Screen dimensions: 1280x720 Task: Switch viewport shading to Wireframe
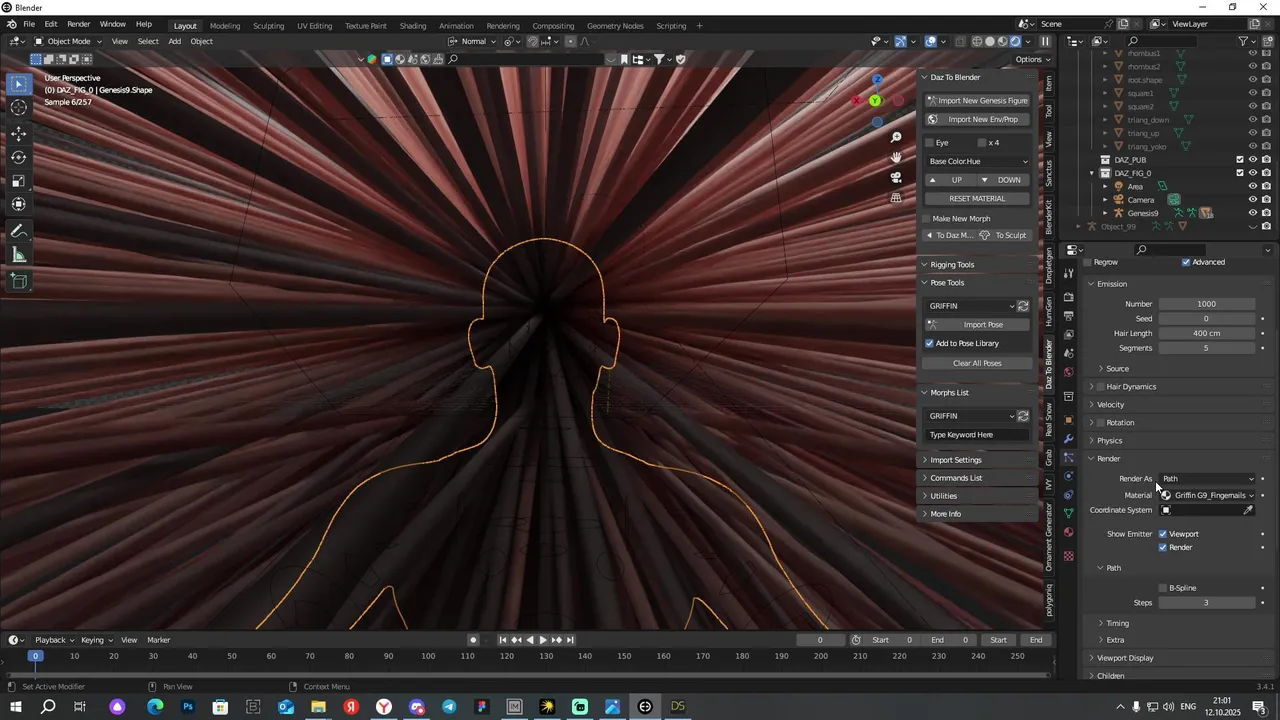(977, 41)
